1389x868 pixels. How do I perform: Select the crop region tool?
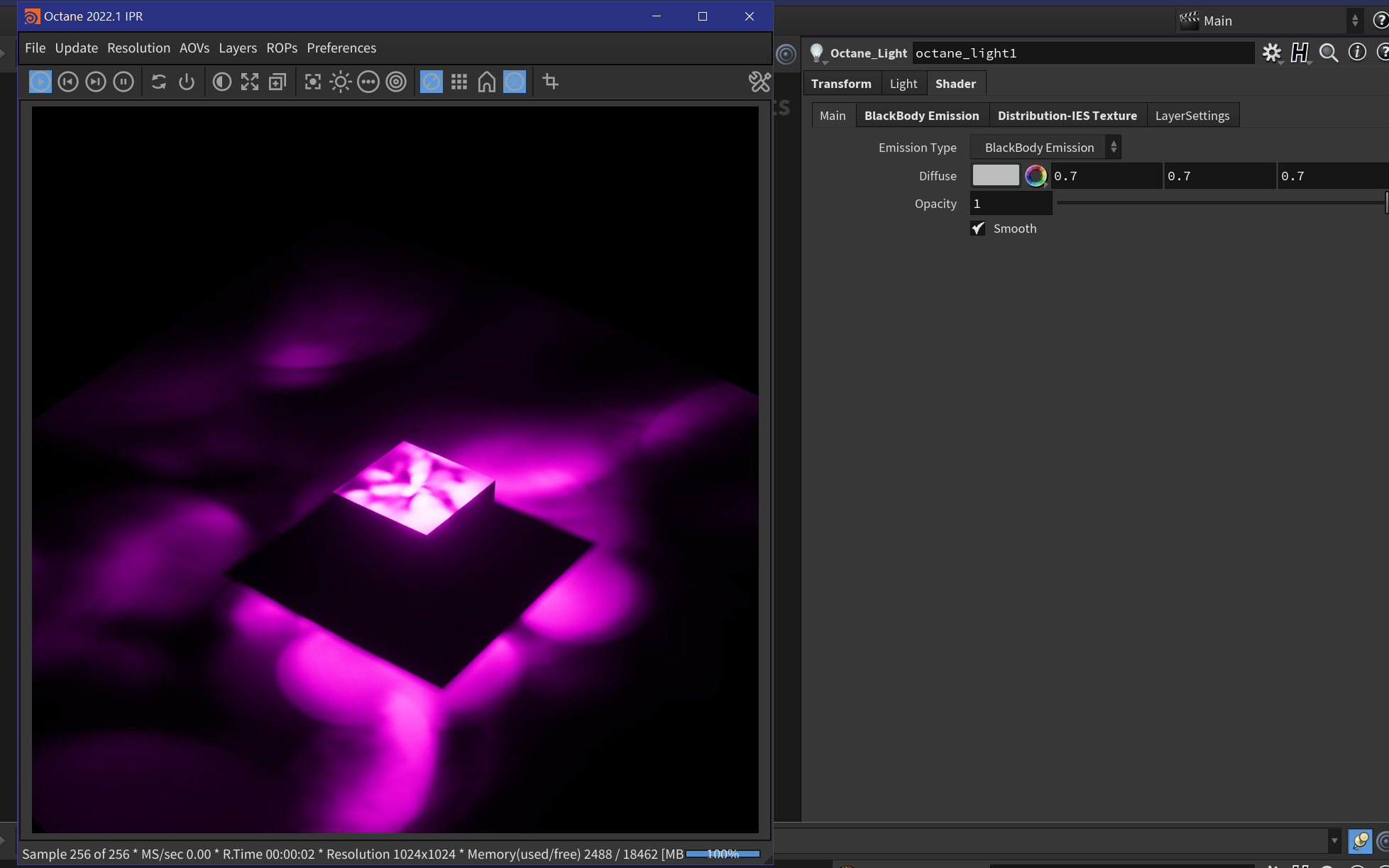click(551, 82)
